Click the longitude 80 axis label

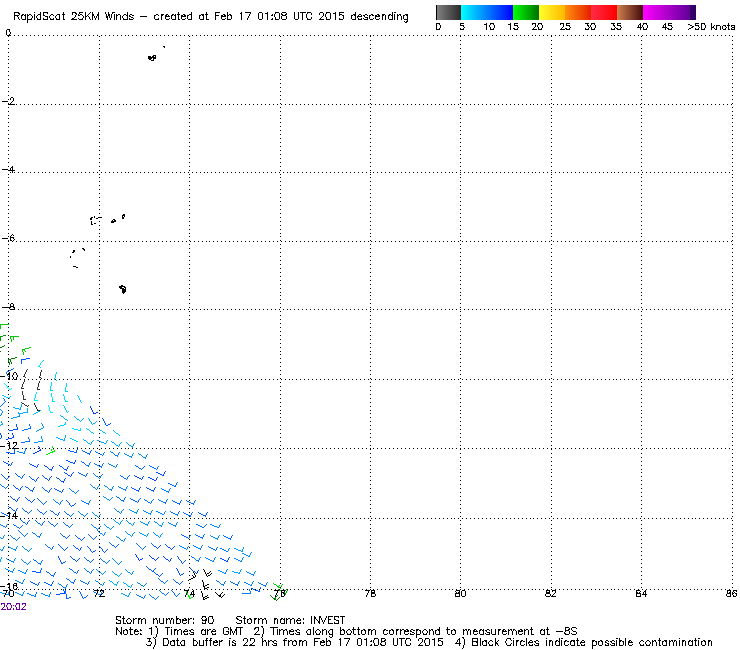pos(461,593)
